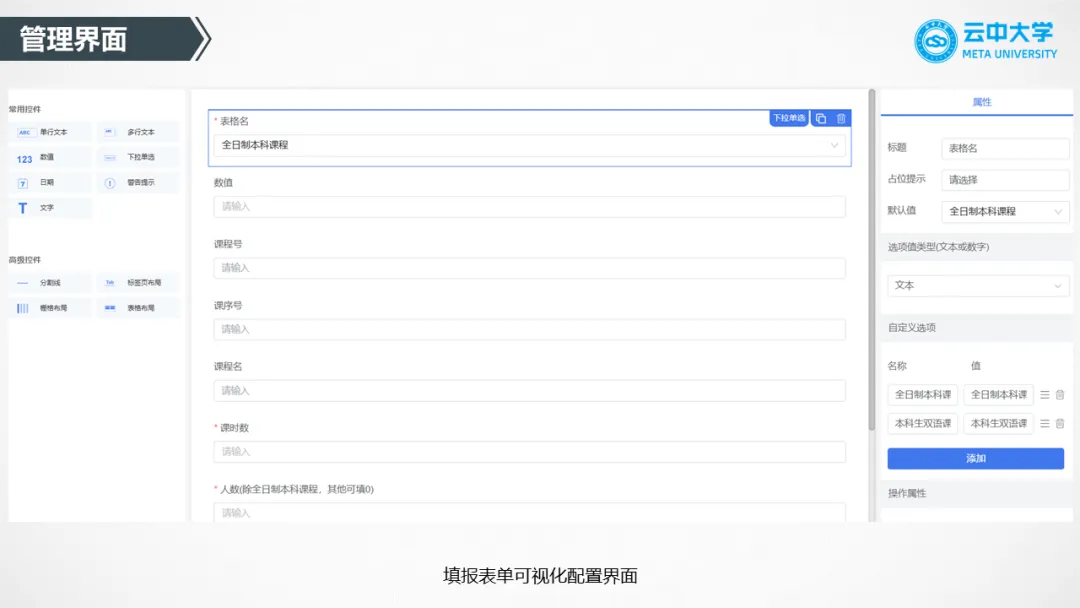Click the 管理界面 title banner
Screen dimensions: 1080x608
pyautogui.click(x=105, y=39)
